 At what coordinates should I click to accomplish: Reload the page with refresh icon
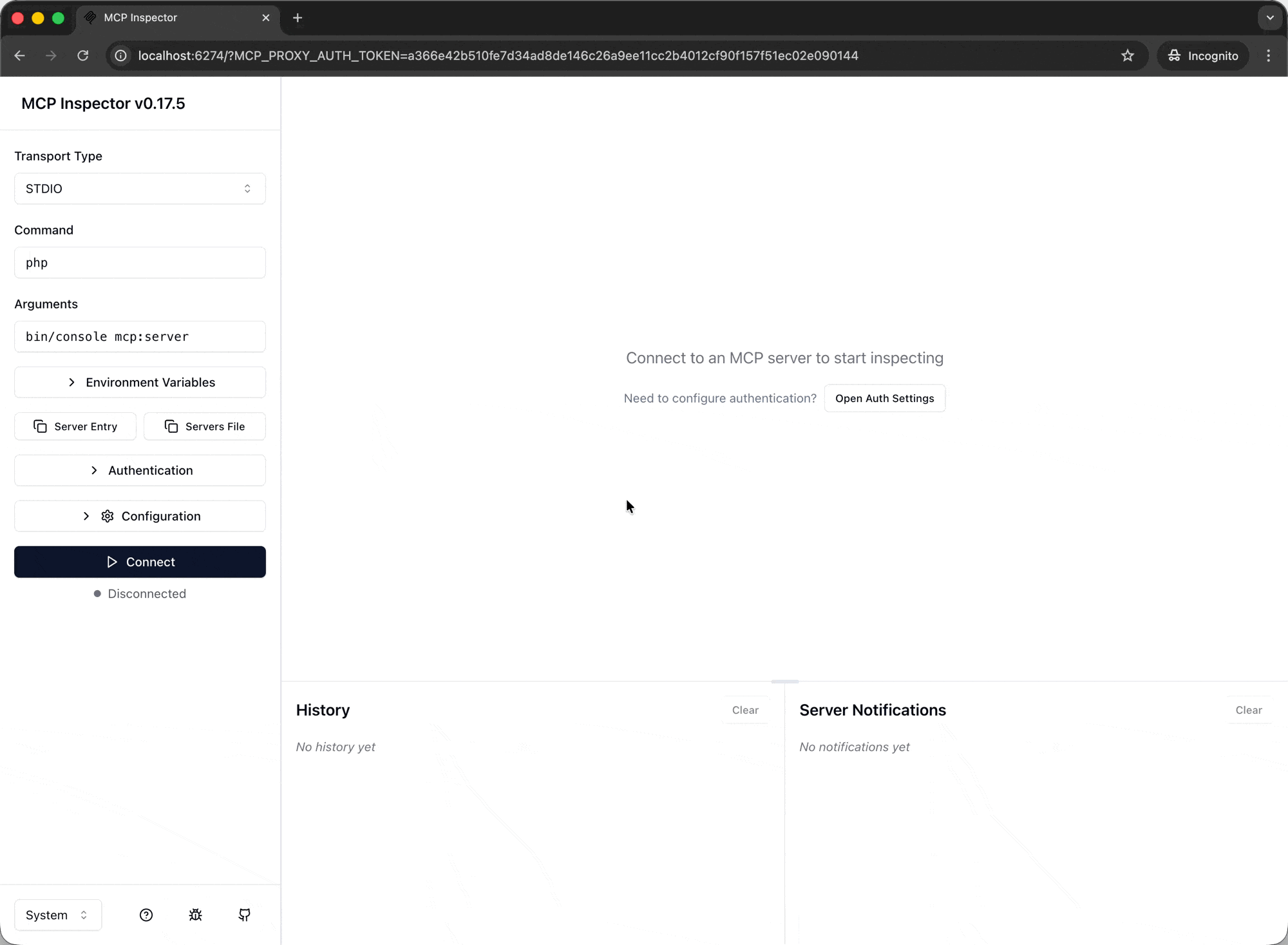point(83,55)
